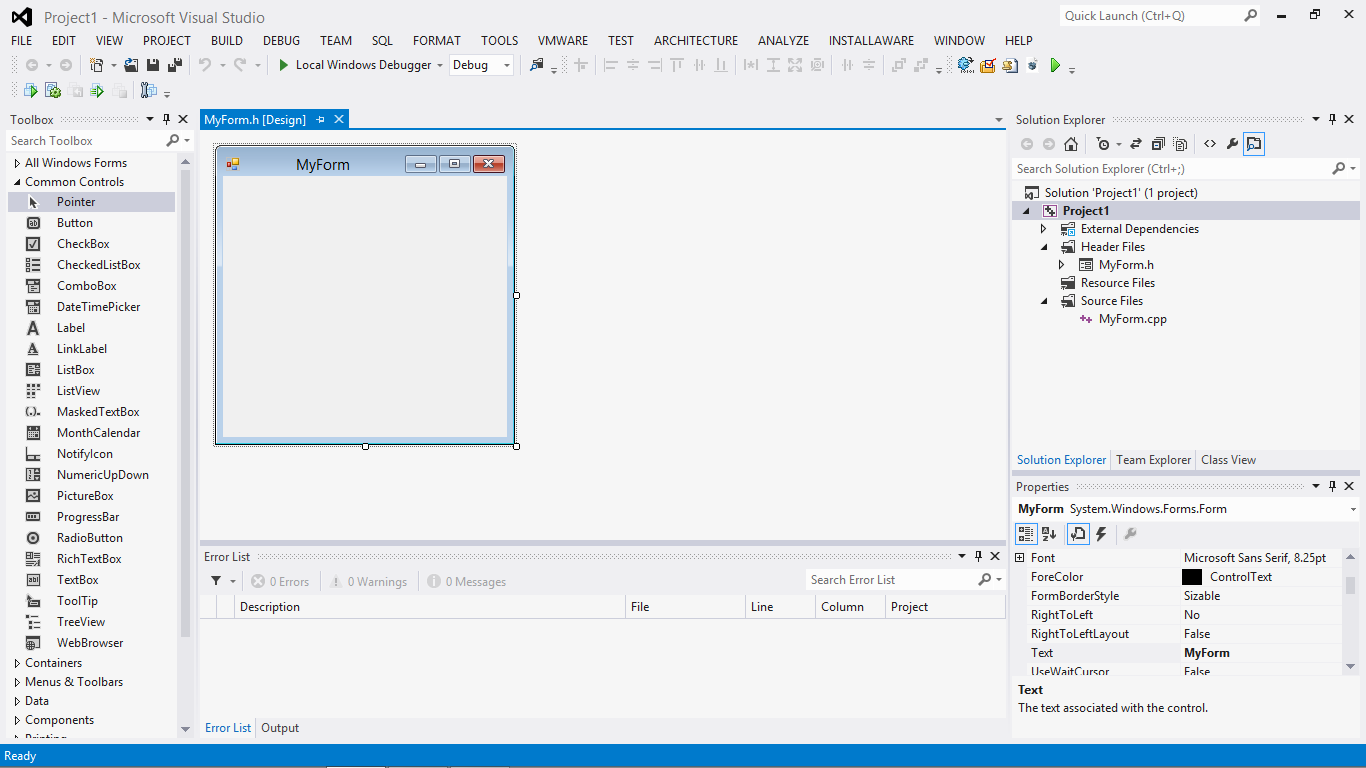Click the Toolbox scrollbar down arrow
The height and width of the screenshot is (768, 1366).
pyautogui.click(x=185, y=729)
